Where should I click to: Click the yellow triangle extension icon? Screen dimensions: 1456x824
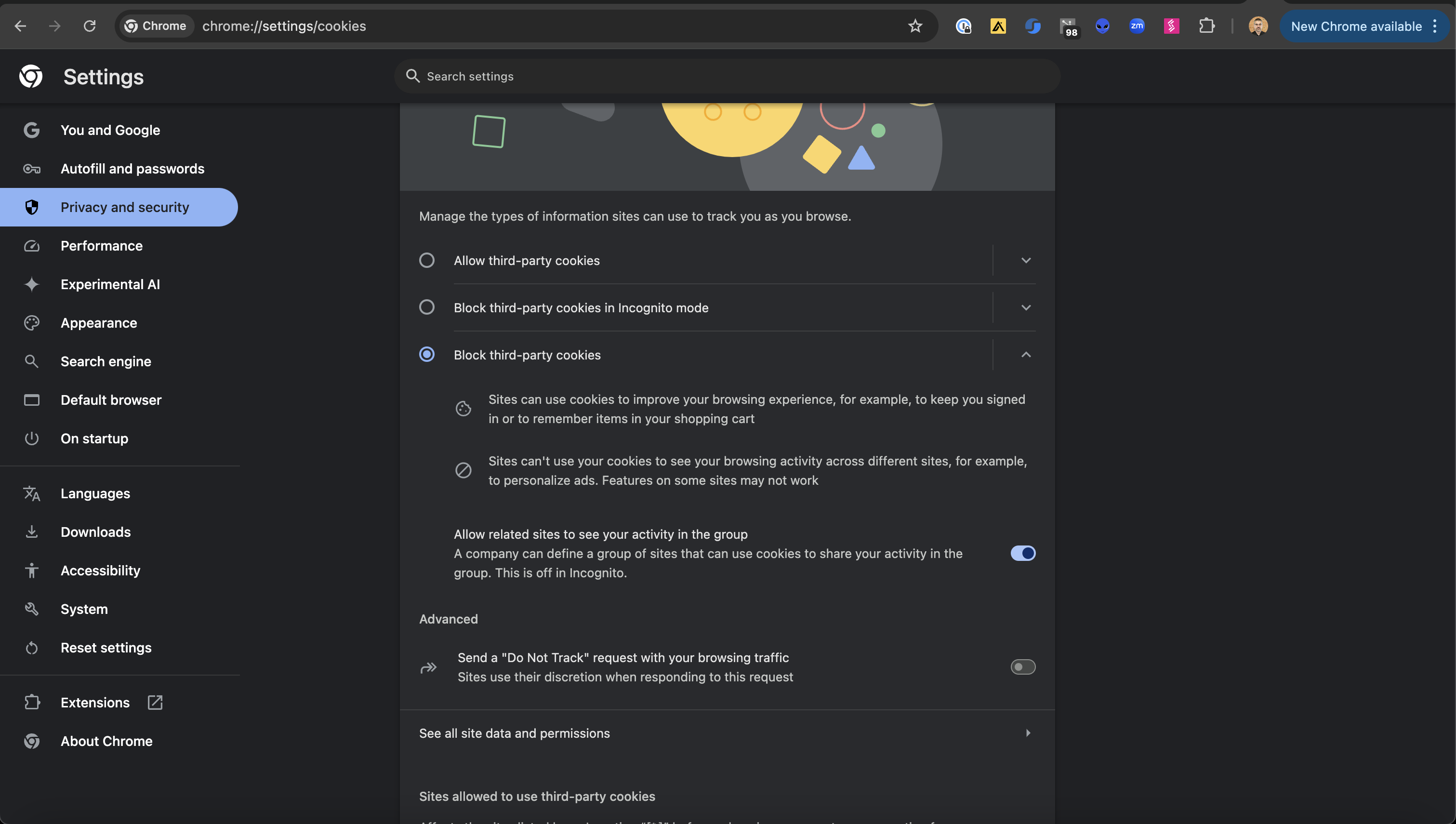tap(998, 26)
